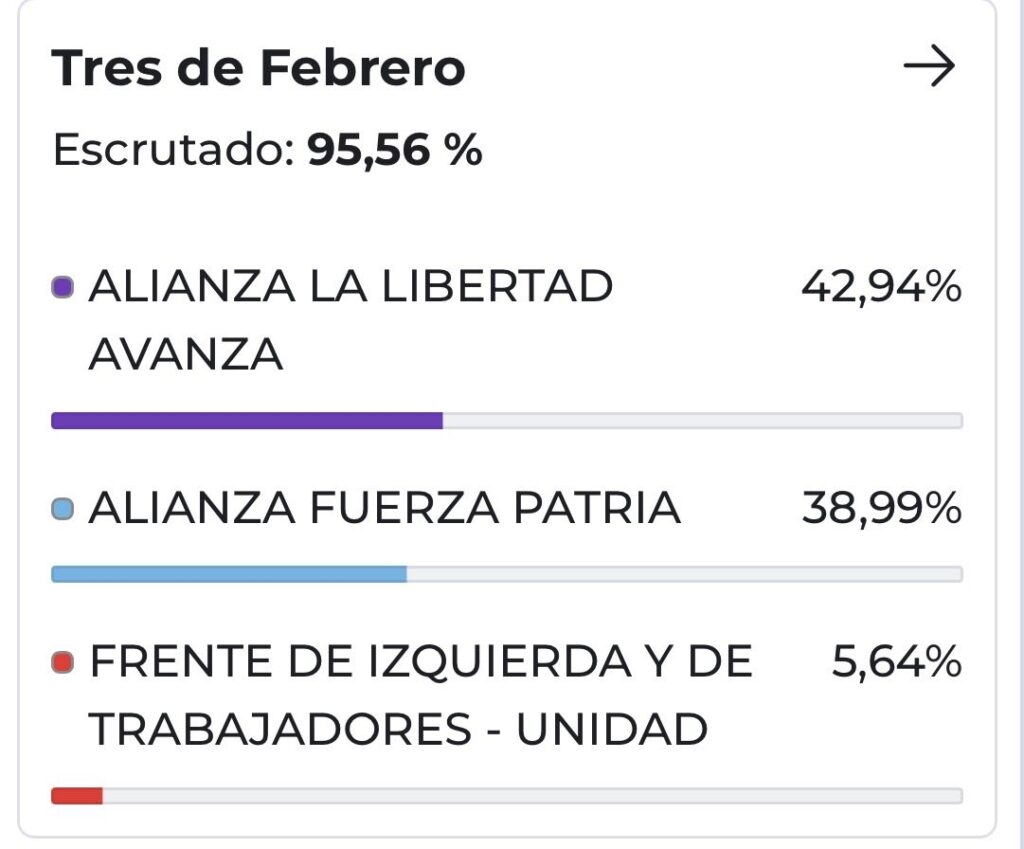This screenshot has width=1024, height=849.
Task: Click the gray unfilled part of the blue bar
Action: tap(684, 574)
